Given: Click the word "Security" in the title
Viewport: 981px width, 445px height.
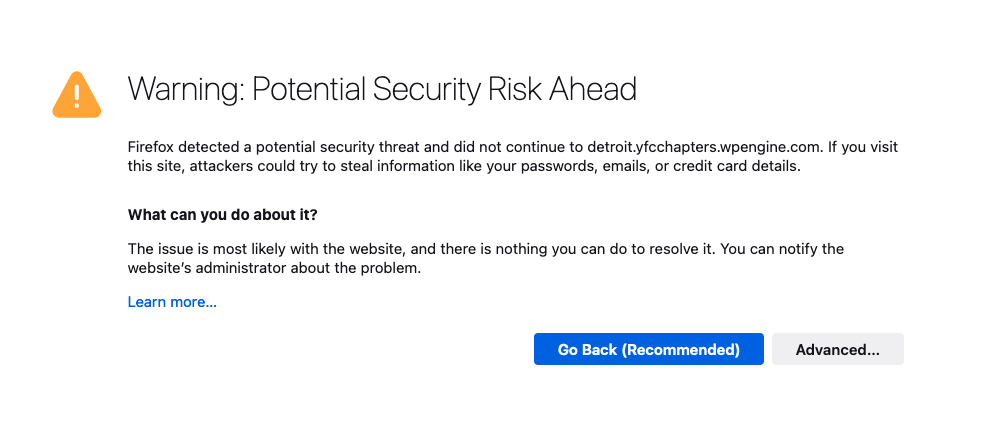Looking at the screenshot, I should click(426, 90).
